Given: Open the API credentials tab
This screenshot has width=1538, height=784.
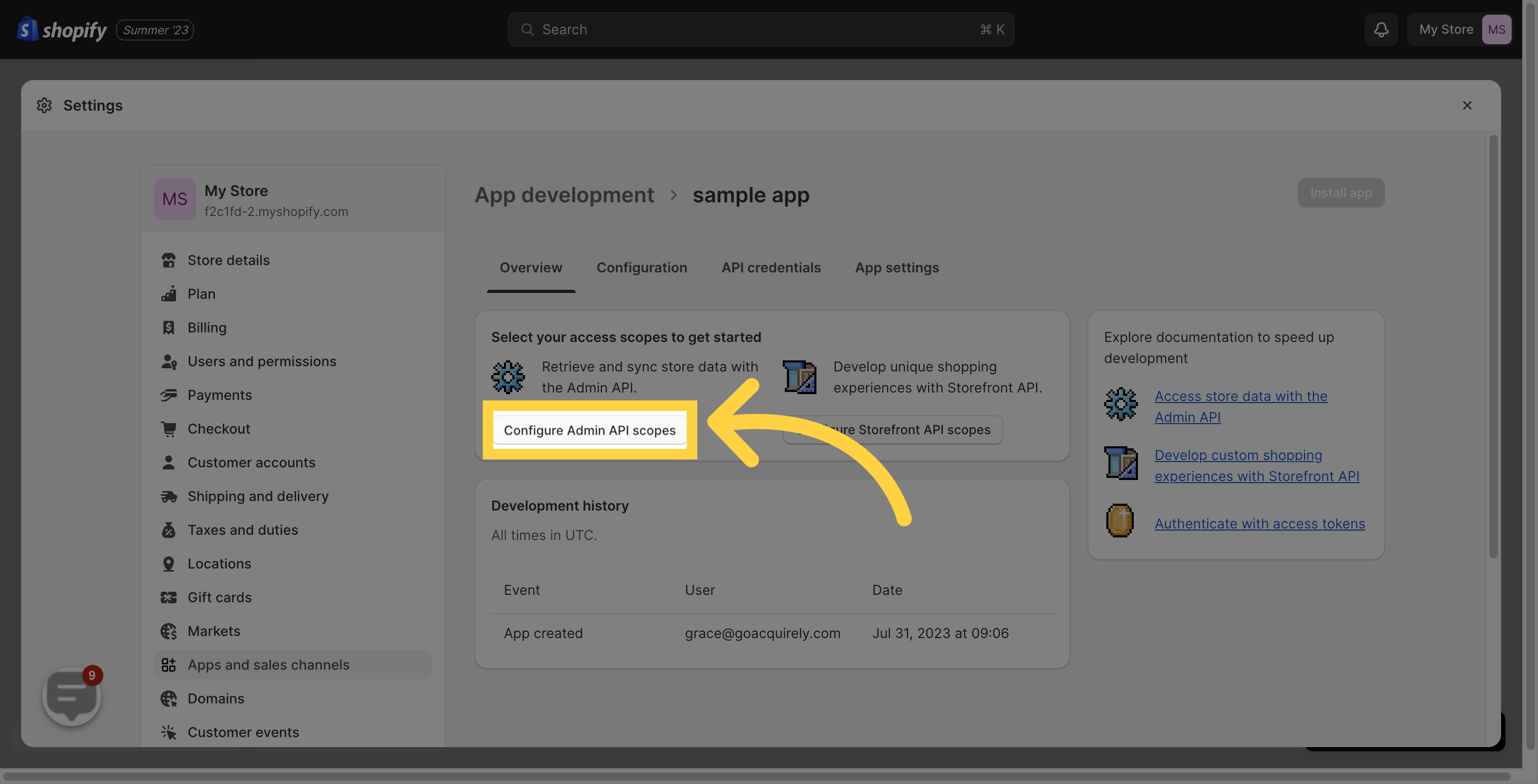Looking at the screenshot, I should pyautogui.click(x=771, y=267).
